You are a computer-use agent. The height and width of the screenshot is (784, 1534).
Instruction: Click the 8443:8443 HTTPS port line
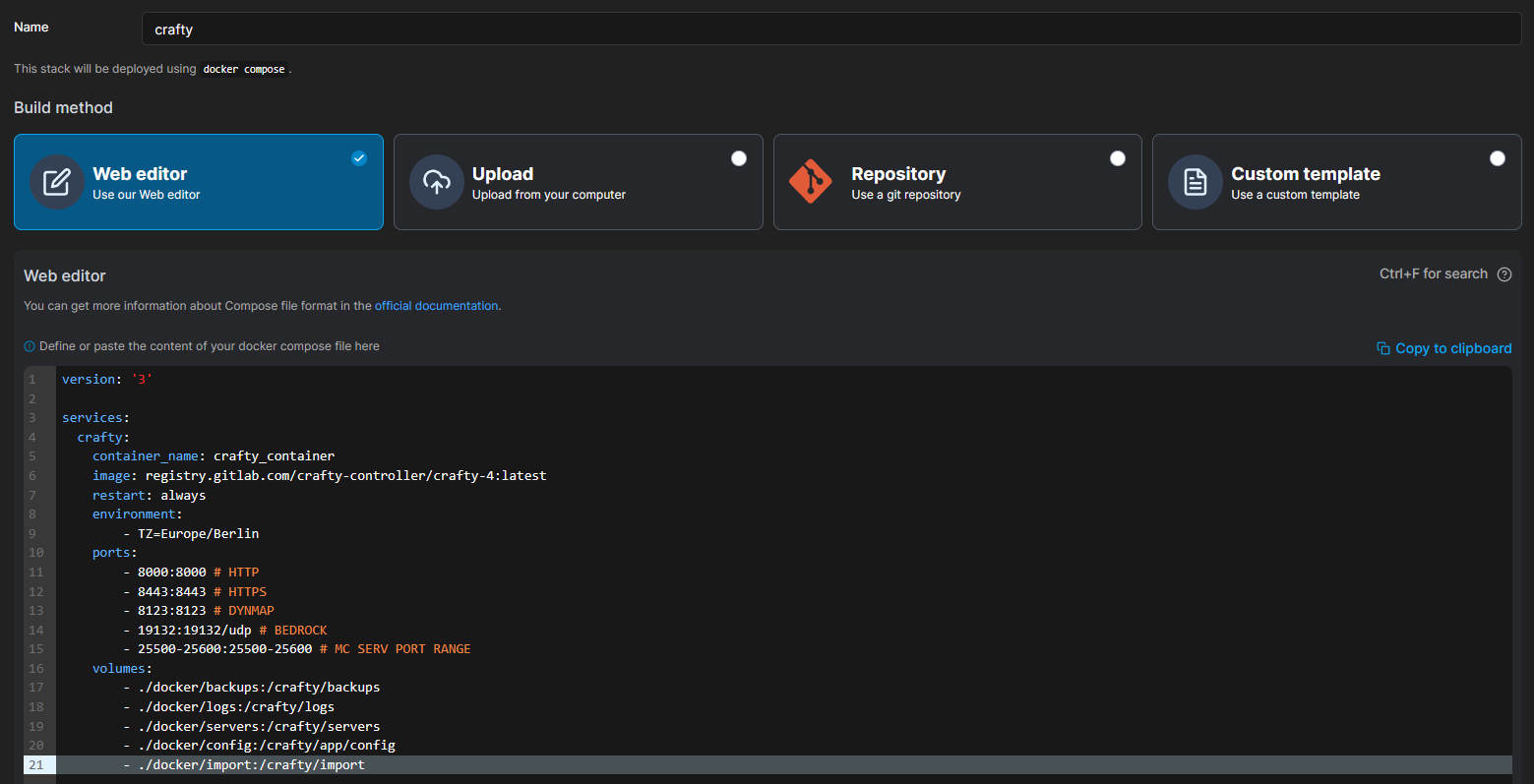pyautogui.click(x=195, y=591)
